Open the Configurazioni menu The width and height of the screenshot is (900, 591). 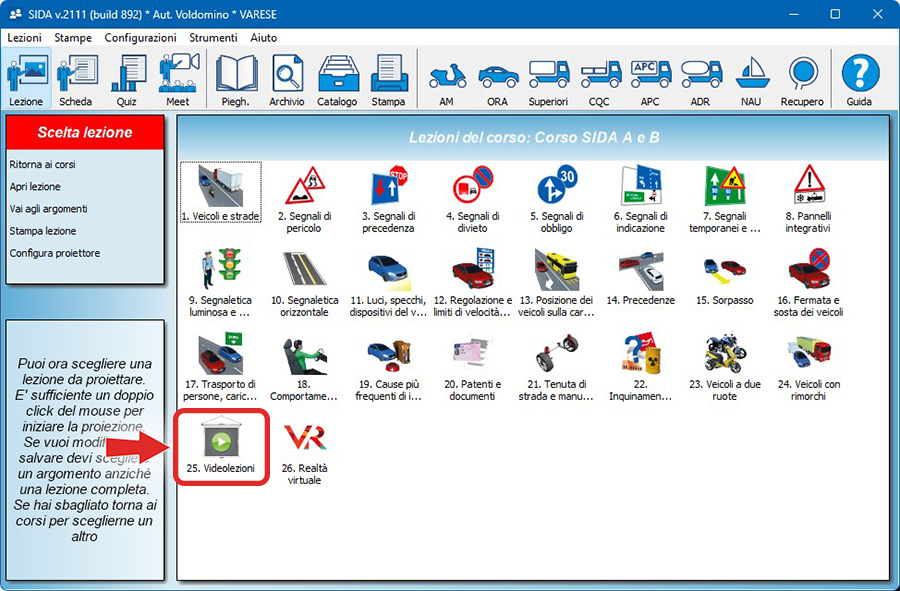click(140, 38)
